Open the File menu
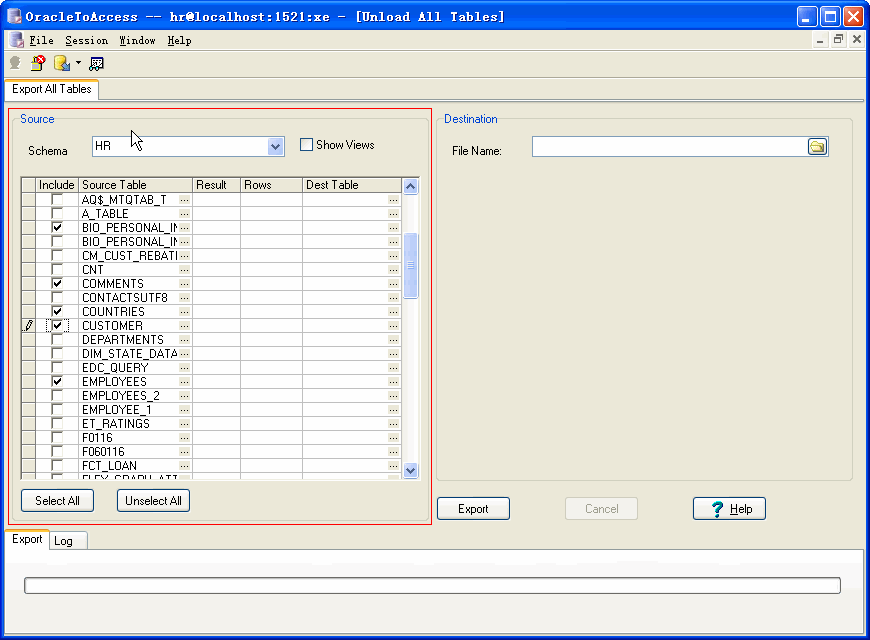The width and height of the screenshot is (870, 640). [x=42, y=41]
